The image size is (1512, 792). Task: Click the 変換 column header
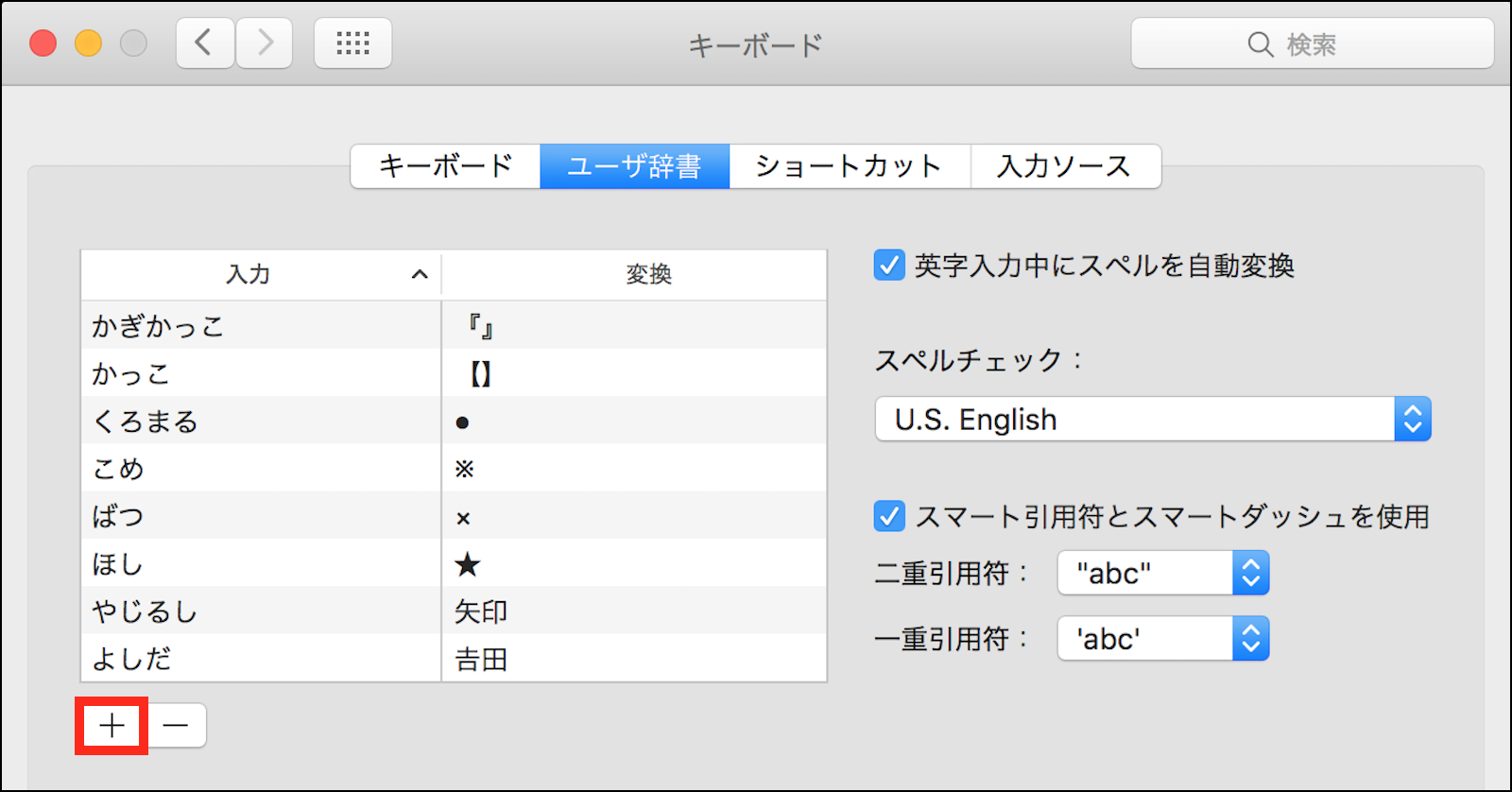648,275
